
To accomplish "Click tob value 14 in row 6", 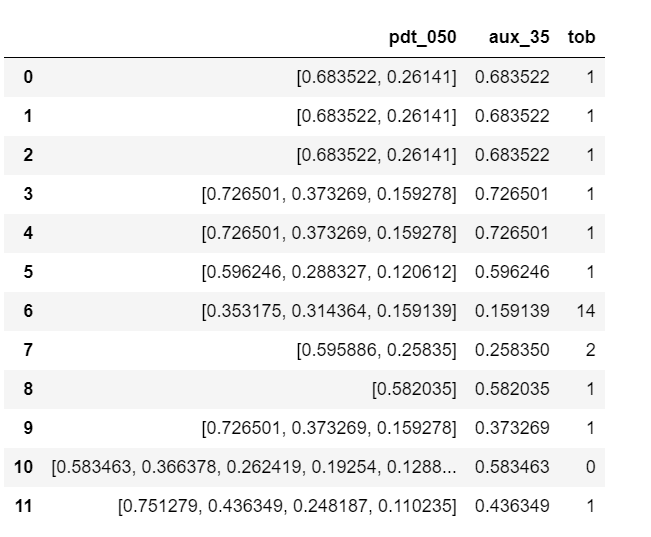I will (x=586, y=311).
